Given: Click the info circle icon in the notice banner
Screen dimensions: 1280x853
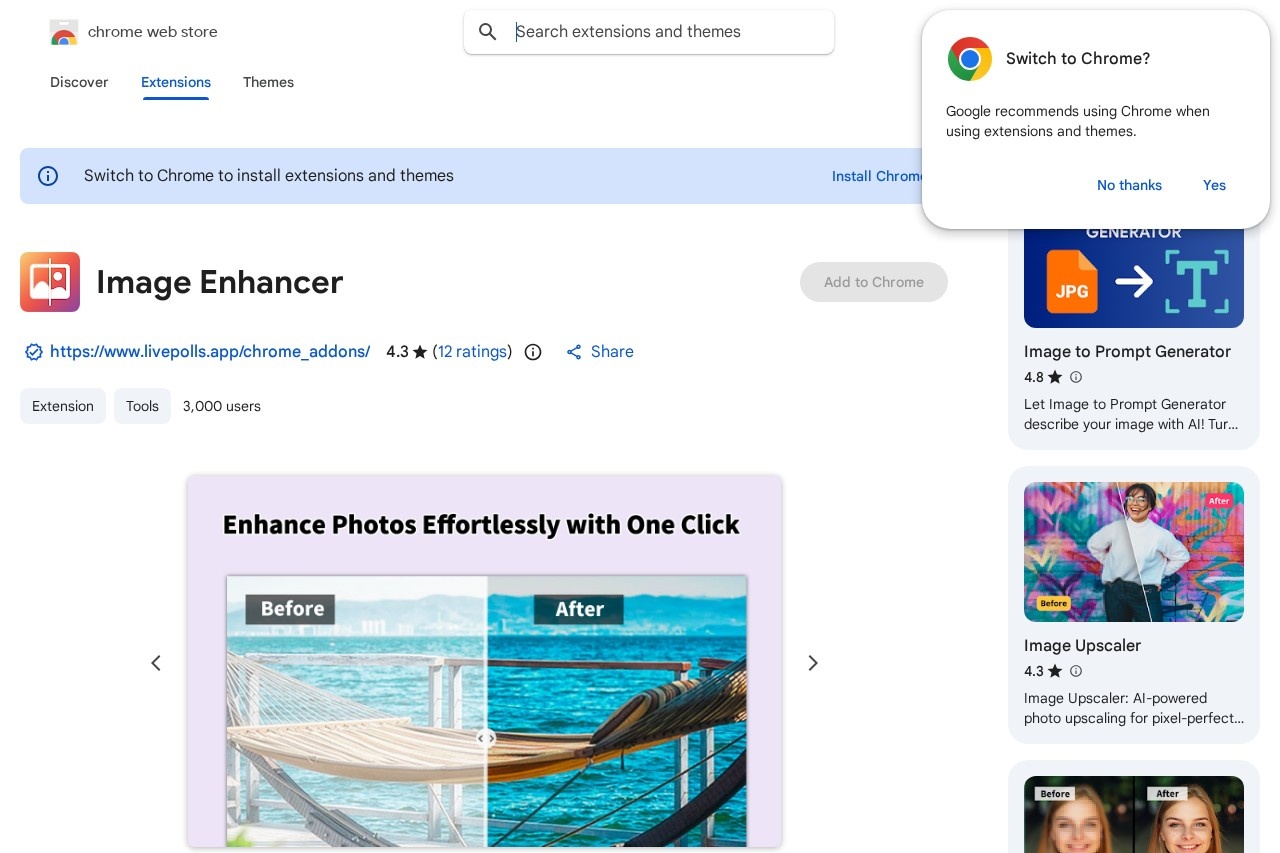Looking at the screenshot, I should (x=48, y=176).
